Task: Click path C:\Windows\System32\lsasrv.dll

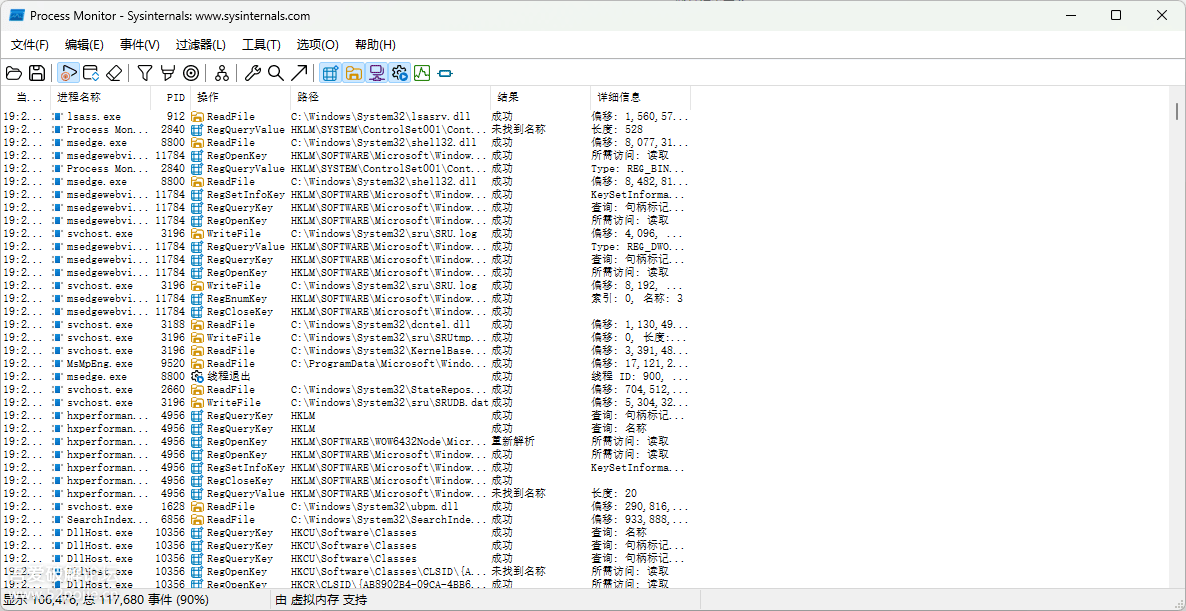Action: (x=380, y=116)
